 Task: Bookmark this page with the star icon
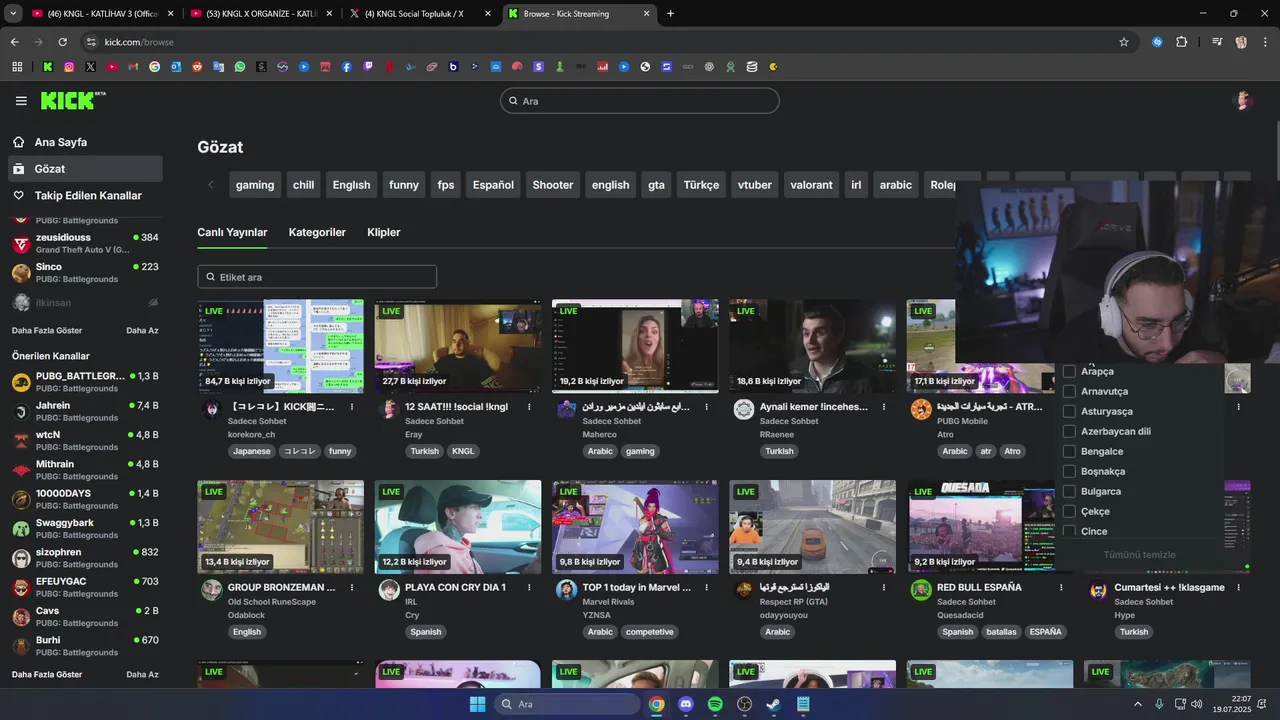1124,42
